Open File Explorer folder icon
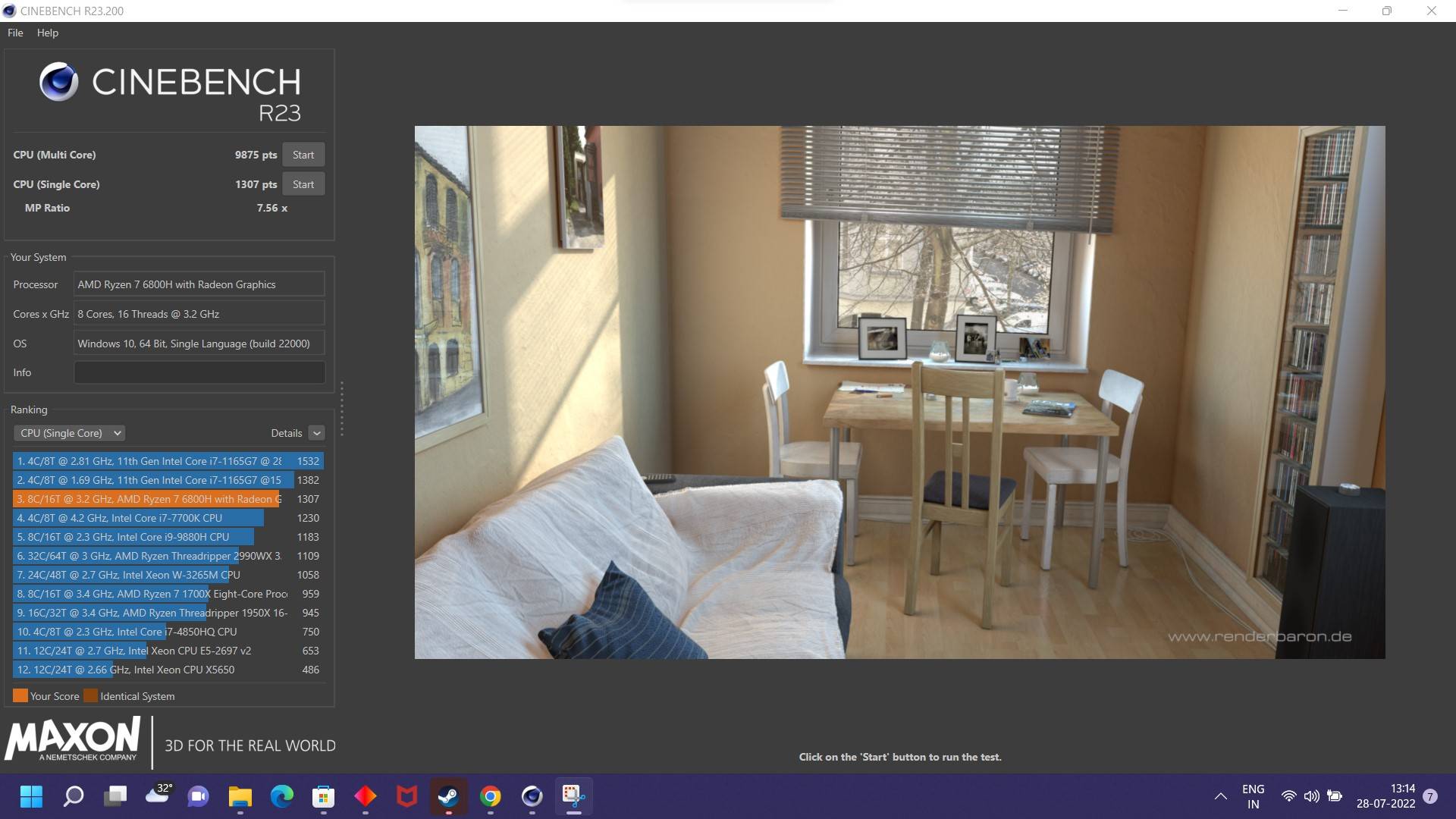1456x819 pixels. (x=240, y=796)
